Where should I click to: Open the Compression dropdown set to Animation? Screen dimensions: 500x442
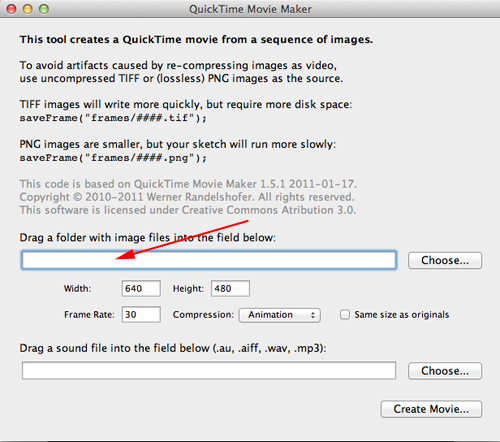[x=279, y=315]
